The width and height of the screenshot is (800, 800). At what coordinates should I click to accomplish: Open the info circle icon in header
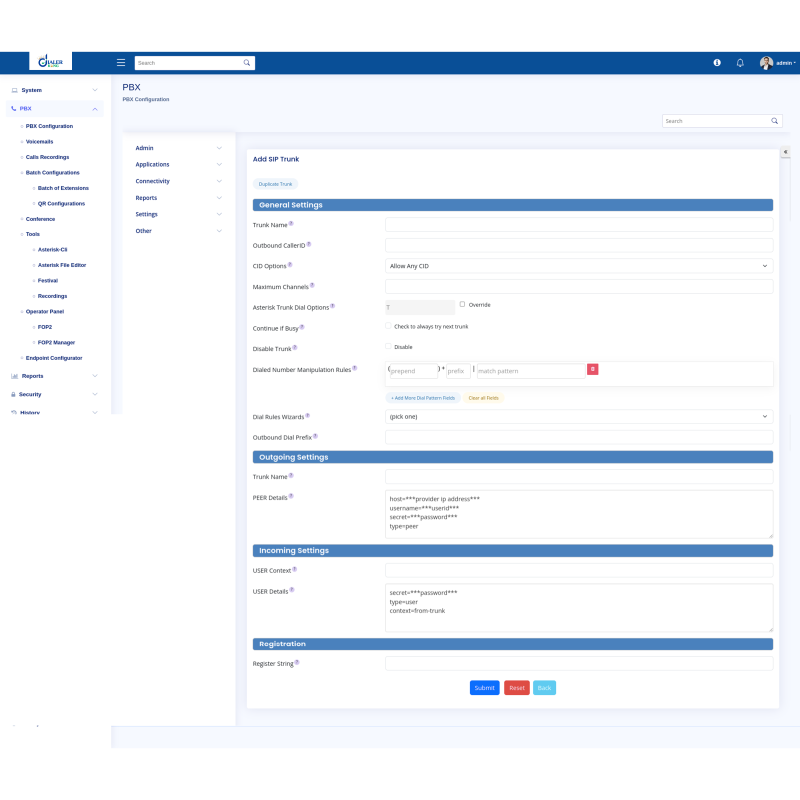pyautogui.click(x=717, y=62)
